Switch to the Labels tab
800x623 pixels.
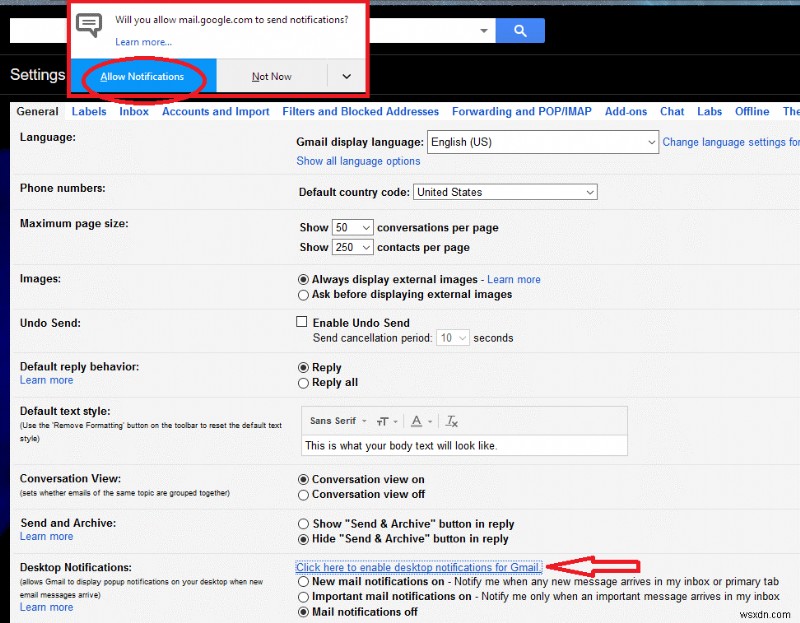point(88,111)
